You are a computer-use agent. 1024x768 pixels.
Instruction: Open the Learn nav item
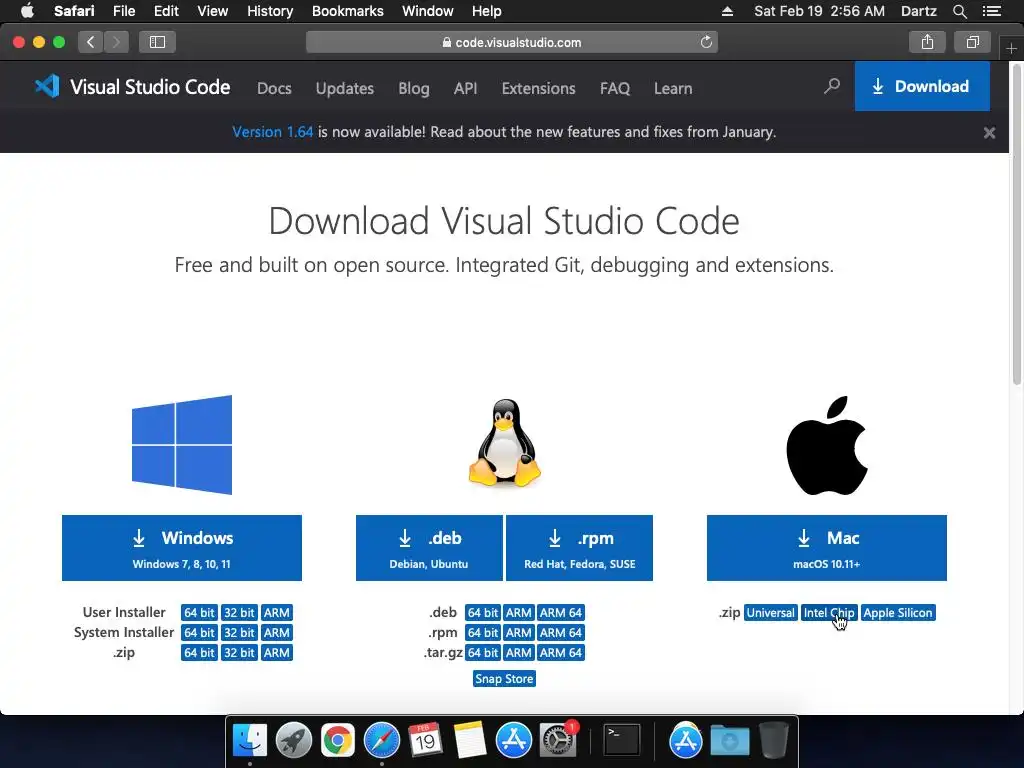coord(673,88)
